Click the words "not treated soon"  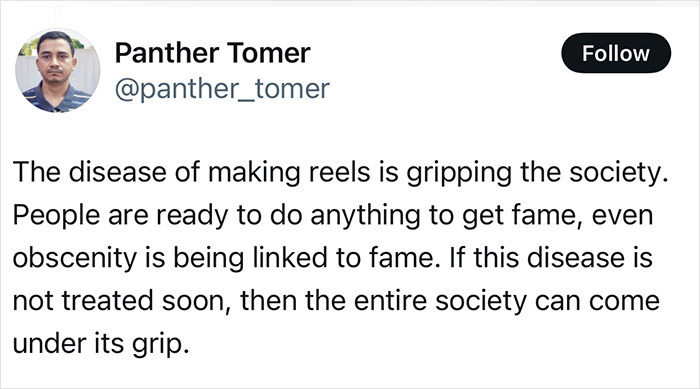point(119,301)
